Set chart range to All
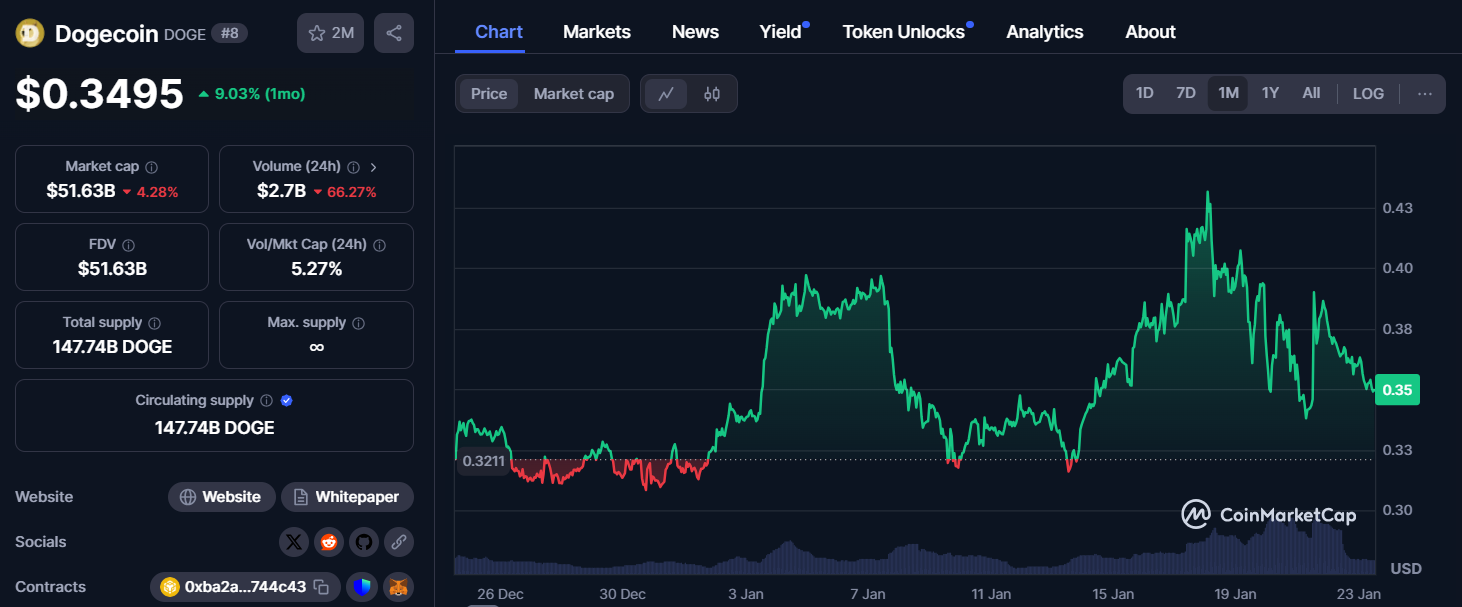Viewport: 1462px width, 607px height. 1311,94
